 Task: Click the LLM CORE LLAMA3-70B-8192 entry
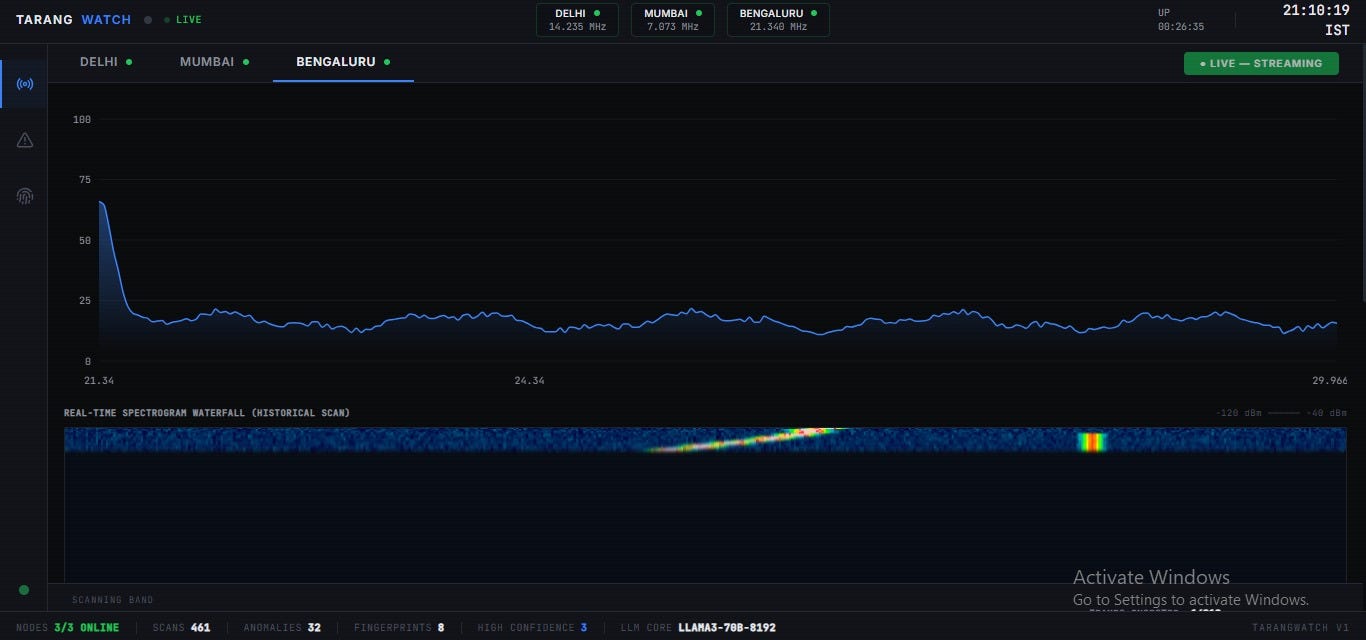point(698,628)
